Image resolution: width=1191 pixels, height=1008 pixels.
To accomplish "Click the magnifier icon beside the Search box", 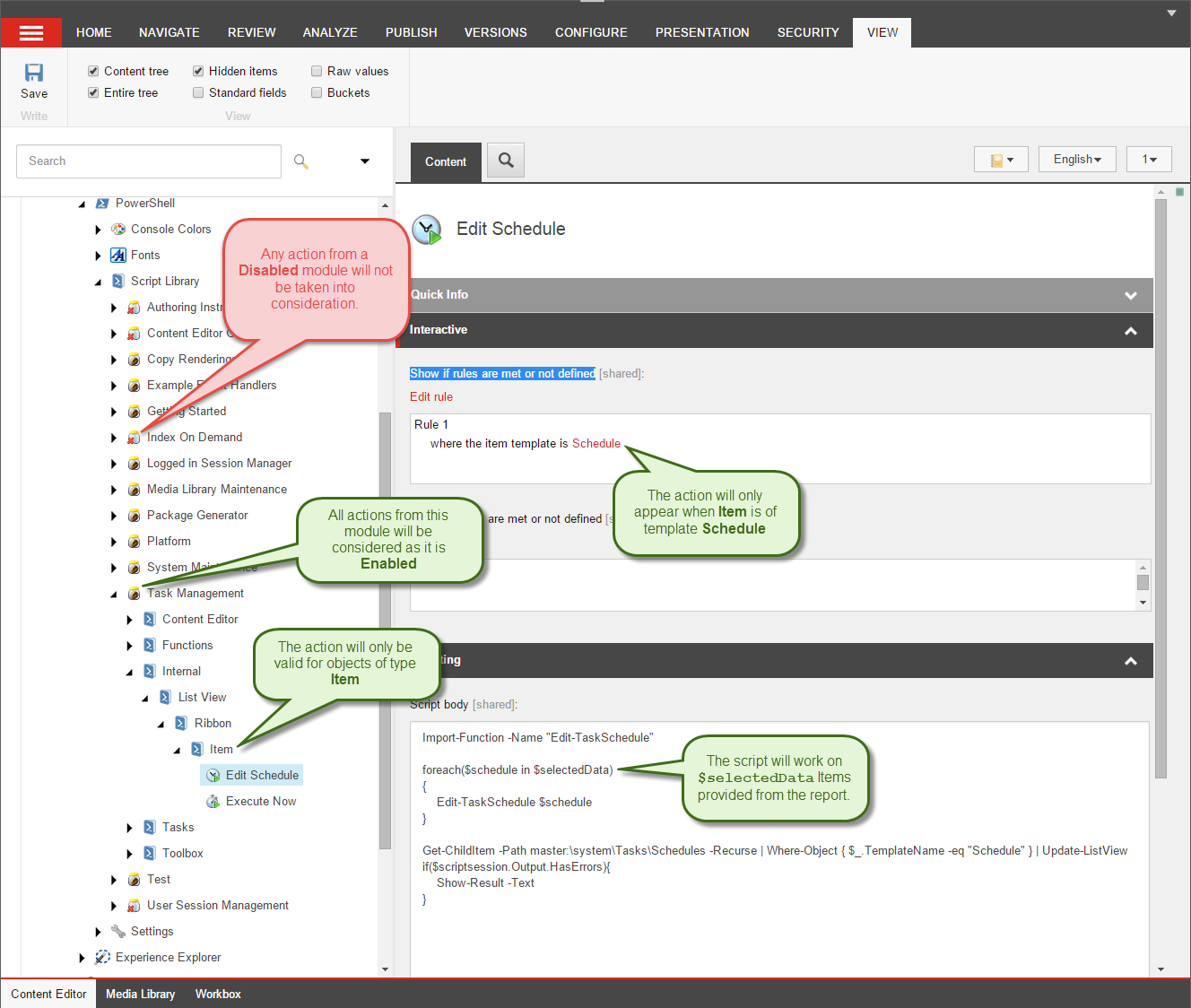I will (x=301, y=161).
